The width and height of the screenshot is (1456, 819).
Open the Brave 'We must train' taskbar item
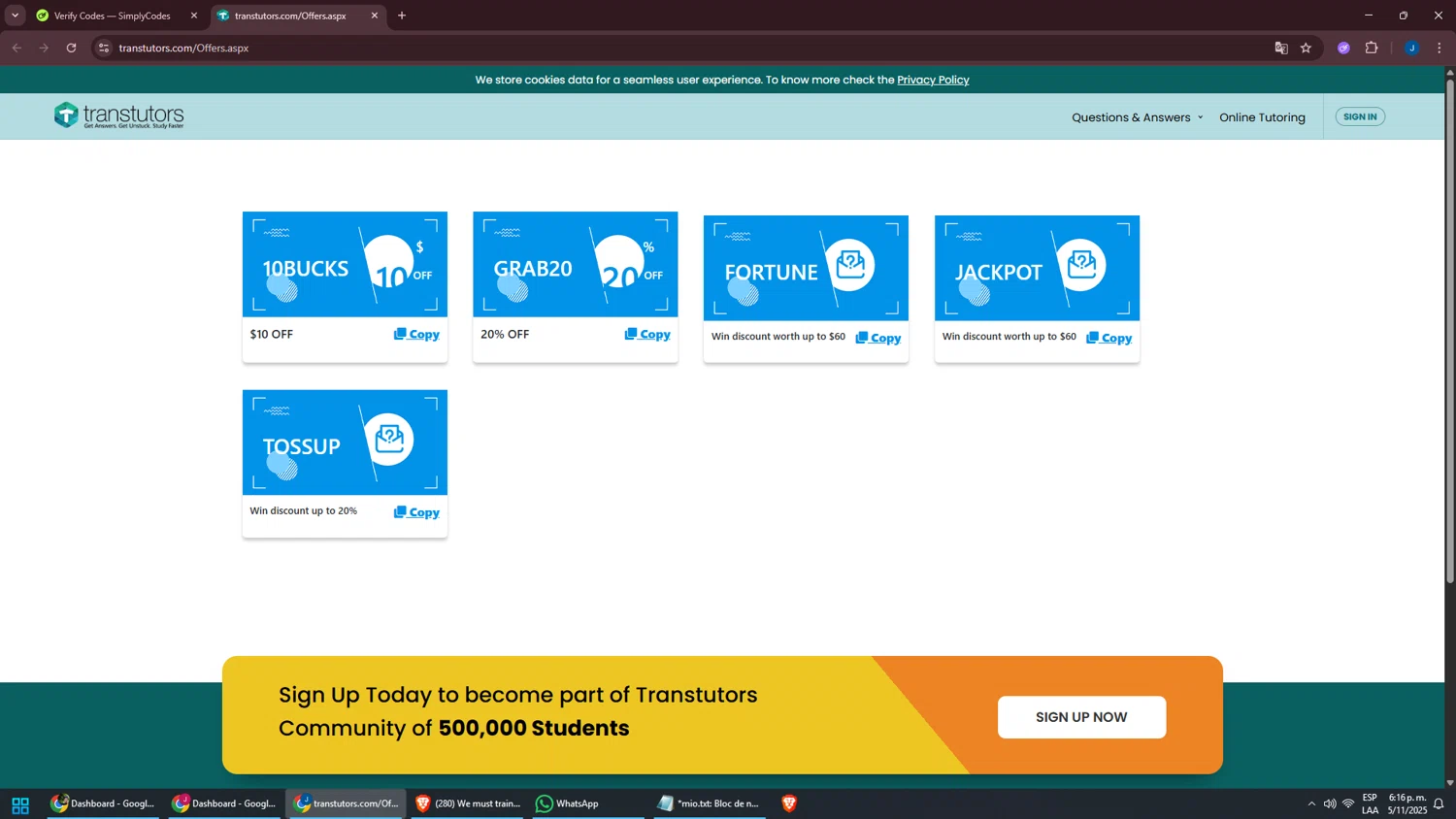coord(468,803)
